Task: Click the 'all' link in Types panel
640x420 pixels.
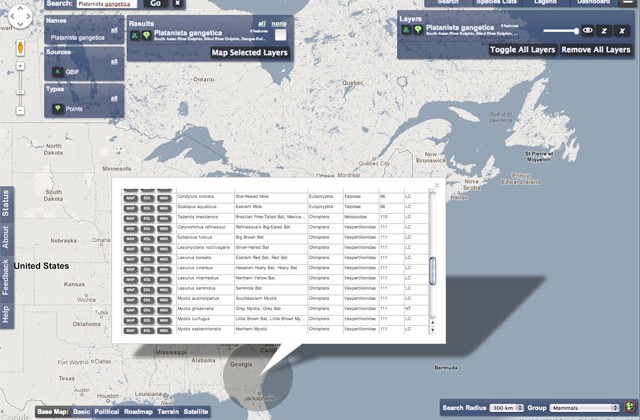Action: [x=114, y=99]
